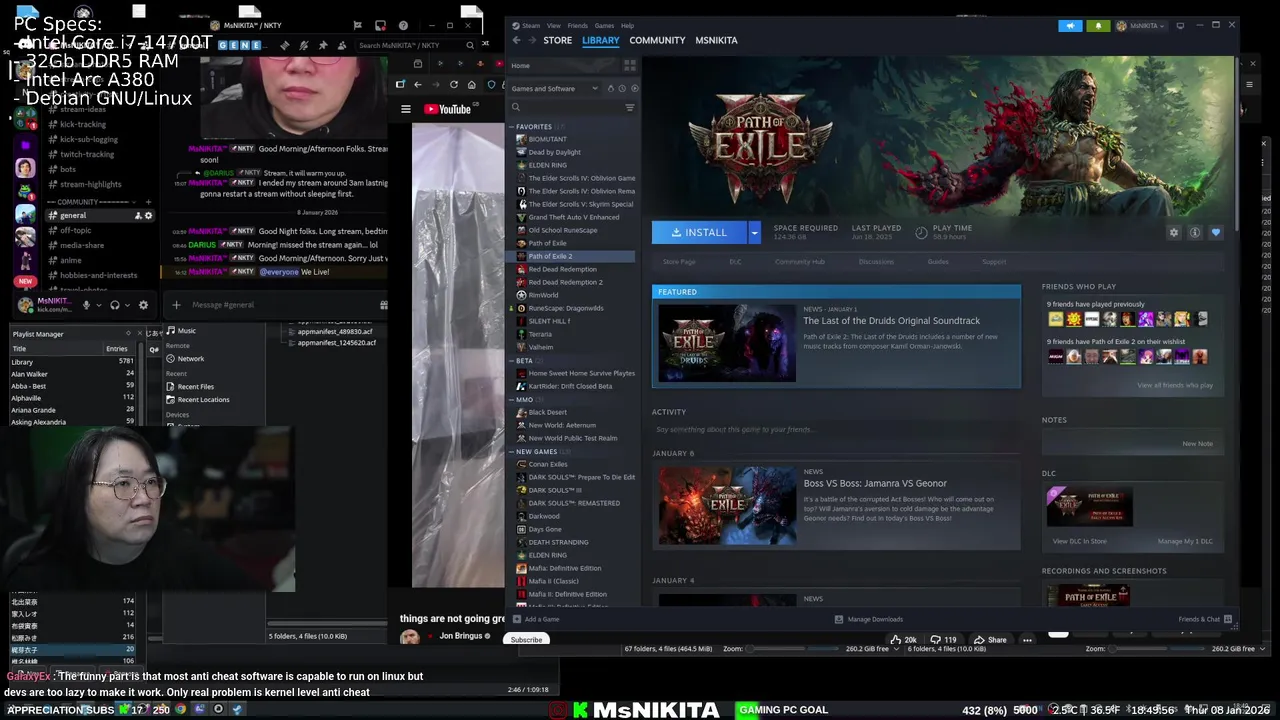Click the library search field in Steam
Screen dimensions: 1280x720
[565, 108]
